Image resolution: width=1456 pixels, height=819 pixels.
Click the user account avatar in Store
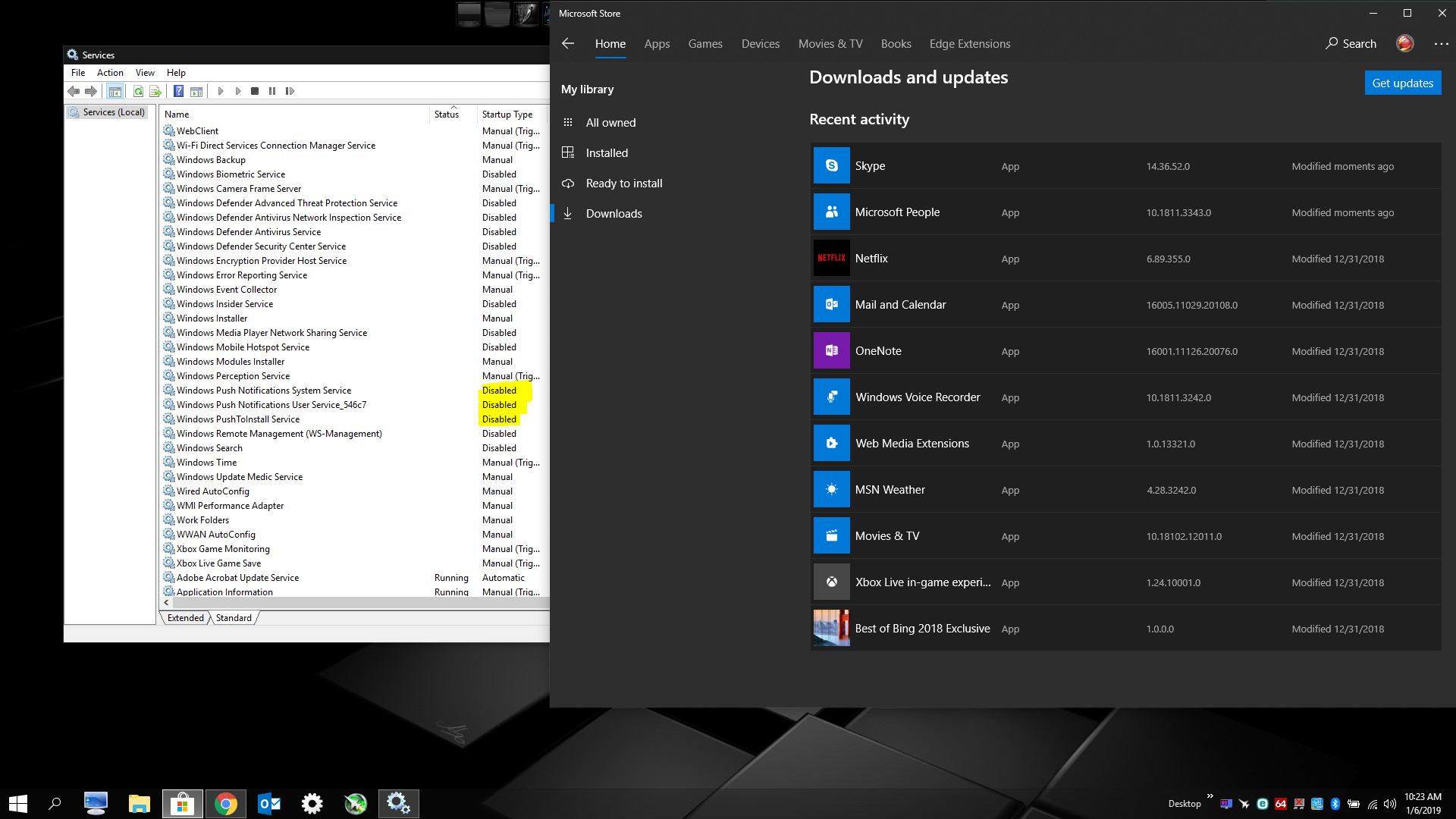[x=1404, y=44]
